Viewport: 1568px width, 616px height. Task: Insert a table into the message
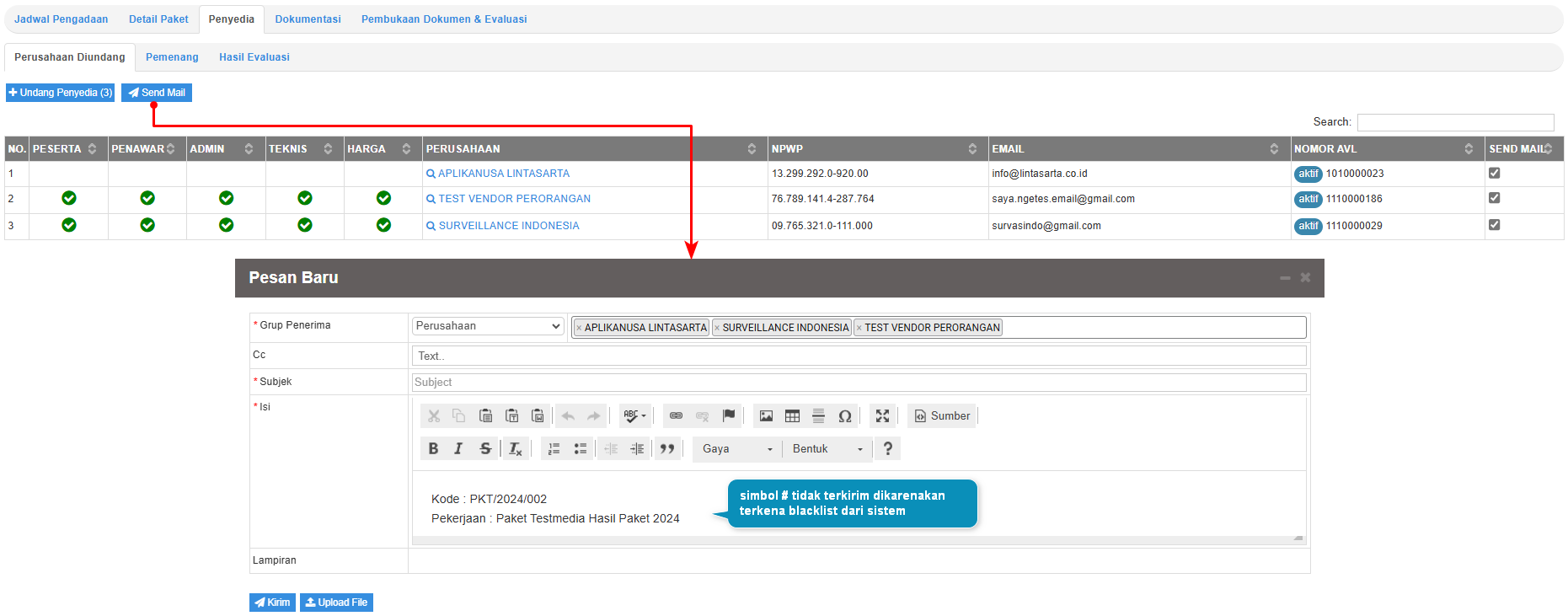792,416
